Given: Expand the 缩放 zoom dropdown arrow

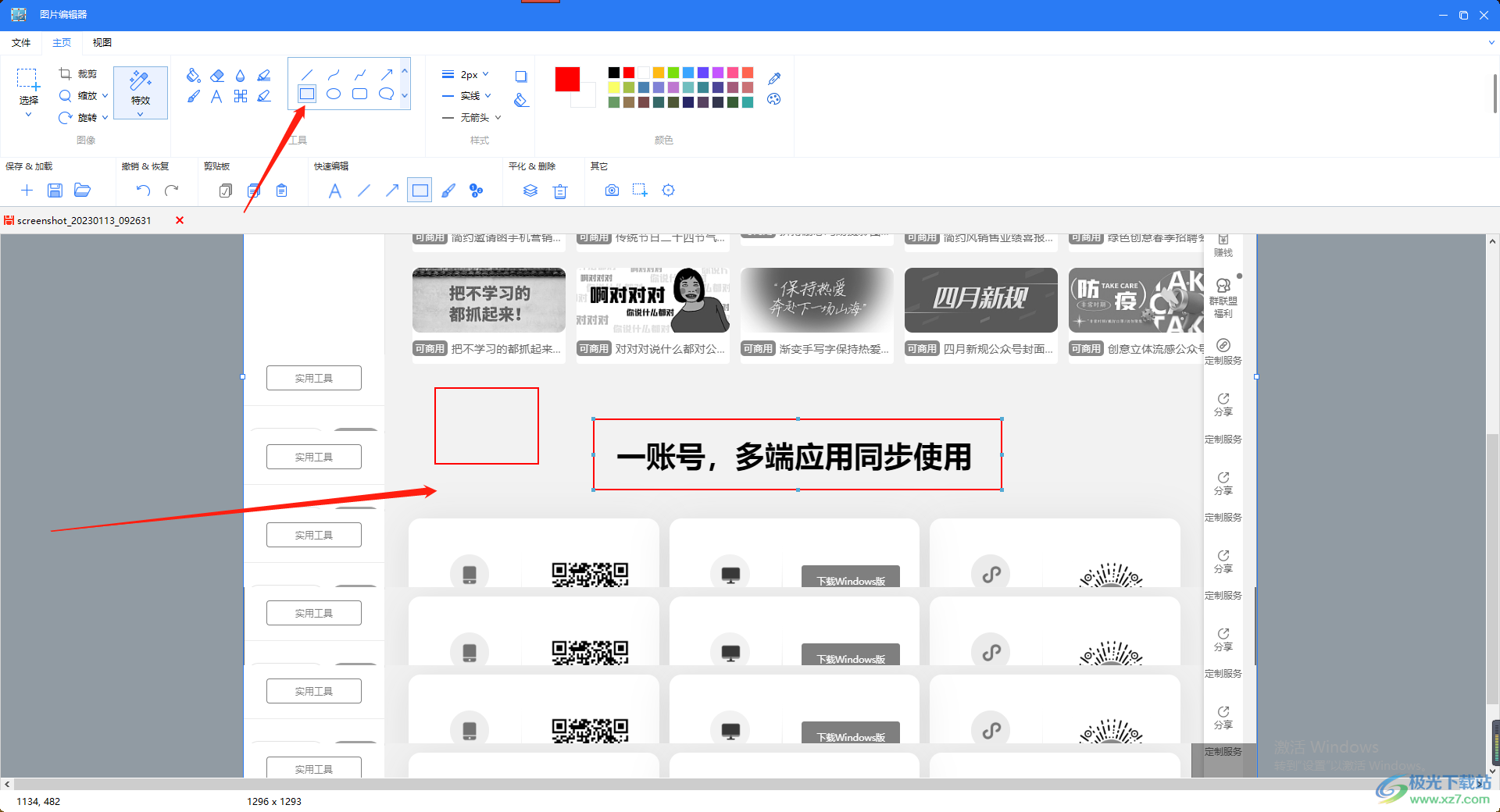Looking at the screenshot, I should [x=105, y=96].
